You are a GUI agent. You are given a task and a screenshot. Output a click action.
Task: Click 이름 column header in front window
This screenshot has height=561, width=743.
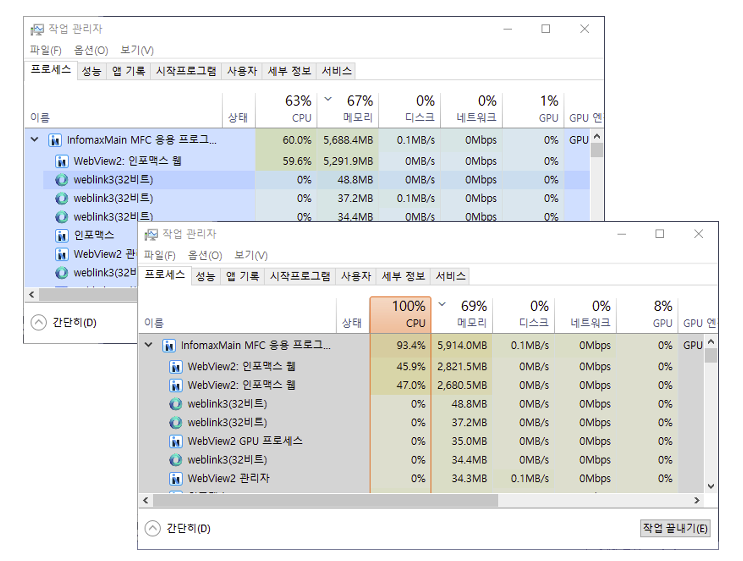point(237,315)
